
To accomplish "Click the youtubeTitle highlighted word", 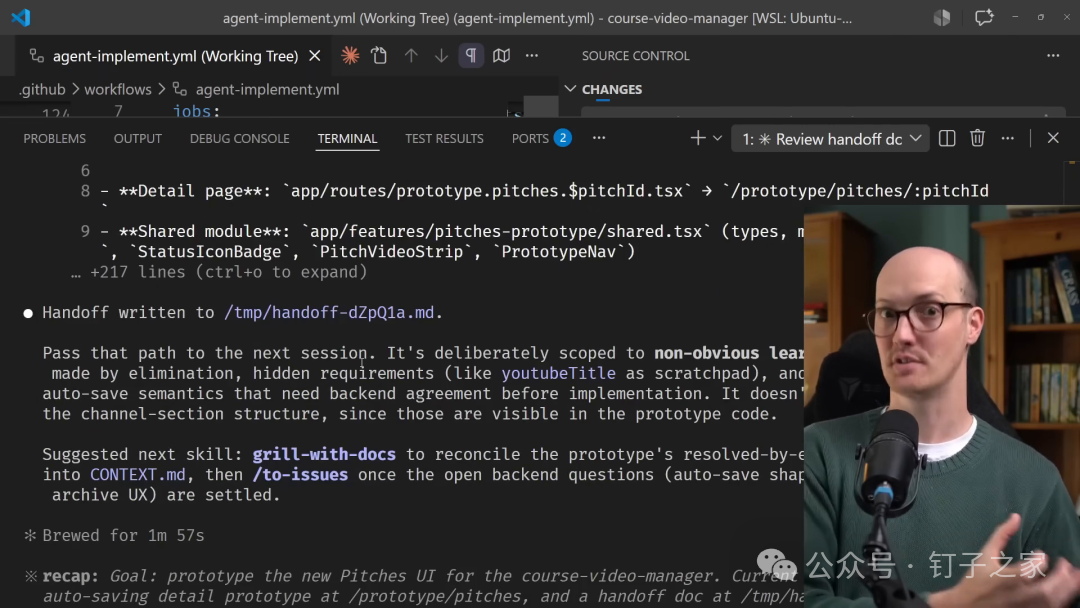I will (x=559, y=373).
